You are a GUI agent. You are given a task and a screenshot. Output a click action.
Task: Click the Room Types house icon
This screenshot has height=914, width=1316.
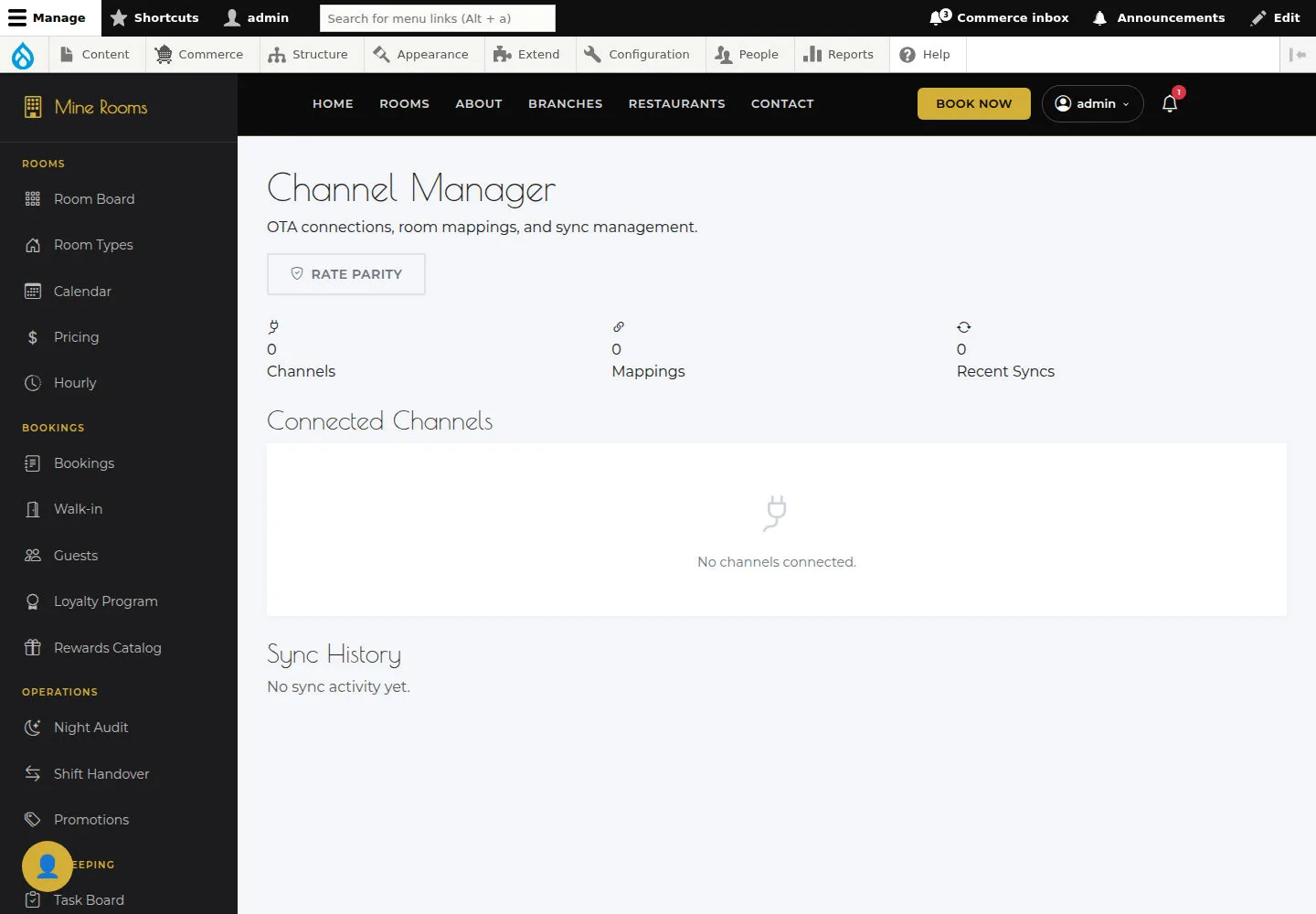tap(33, 245)
